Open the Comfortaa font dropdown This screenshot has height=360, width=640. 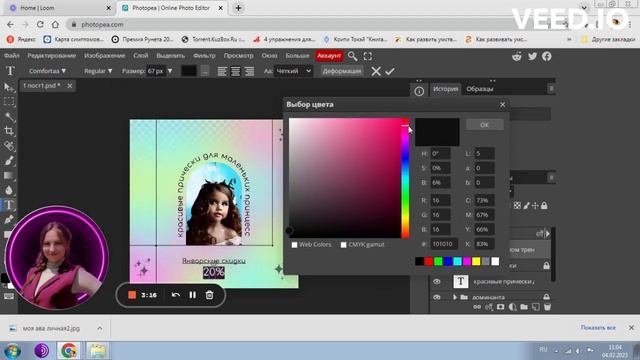pos(47,71)
